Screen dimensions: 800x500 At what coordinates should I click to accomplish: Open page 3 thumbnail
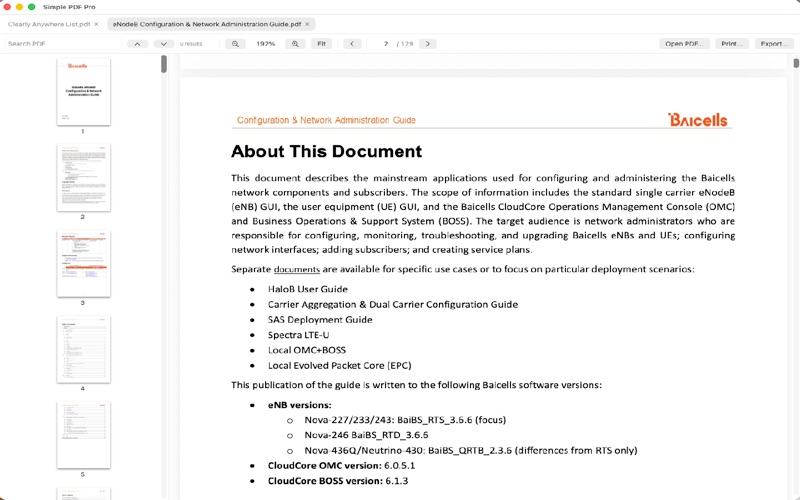click(x=84, y=263)
